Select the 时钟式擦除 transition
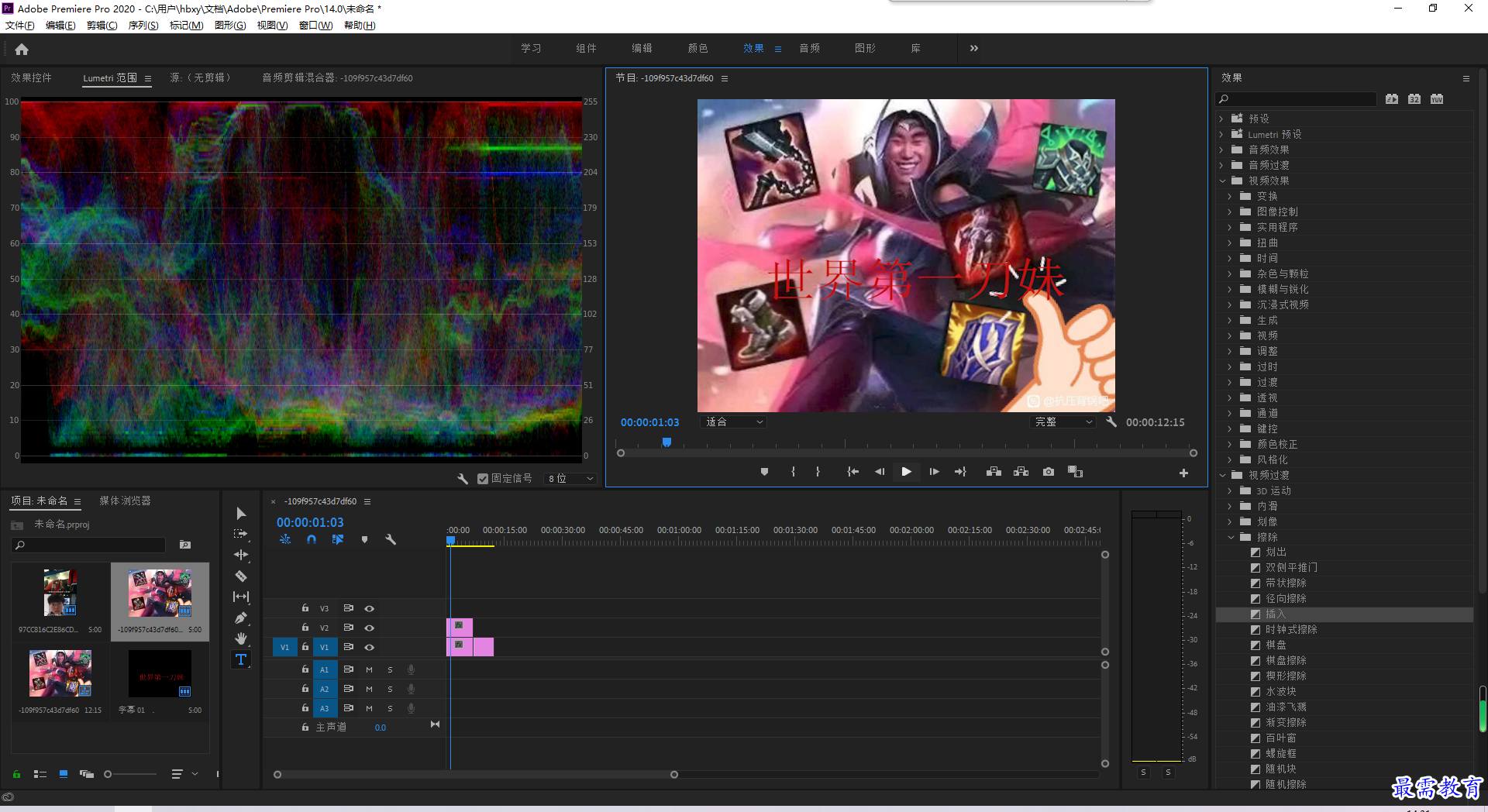This screenshot has height=812, width=1488. (x=1291, y=629)
